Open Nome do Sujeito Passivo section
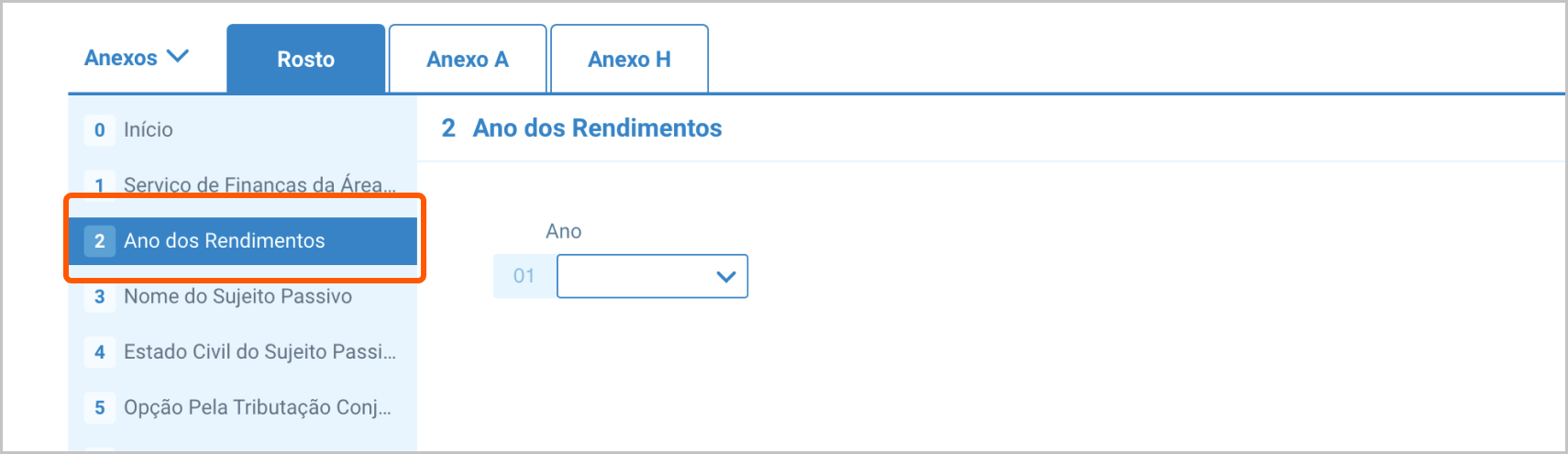The height and width of the screenshot is (454, 1568). (x=237, y=296)
